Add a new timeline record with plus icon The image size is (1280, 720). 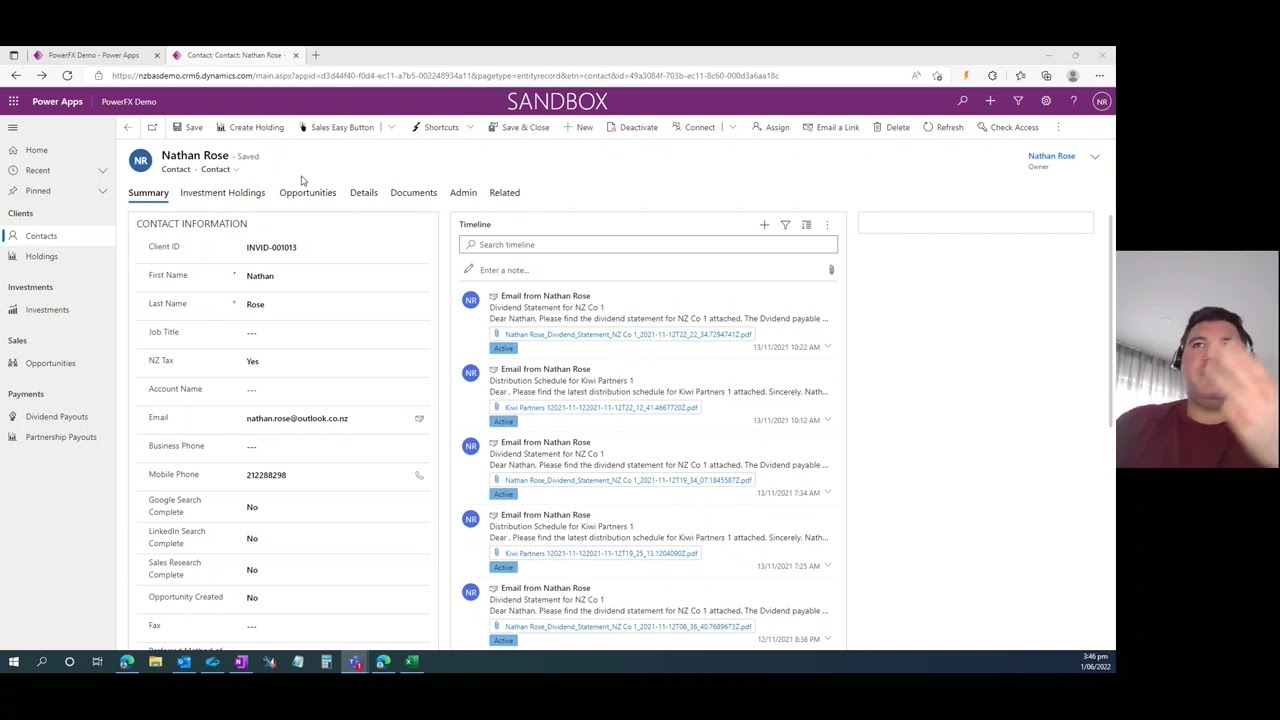pos(764,225)
